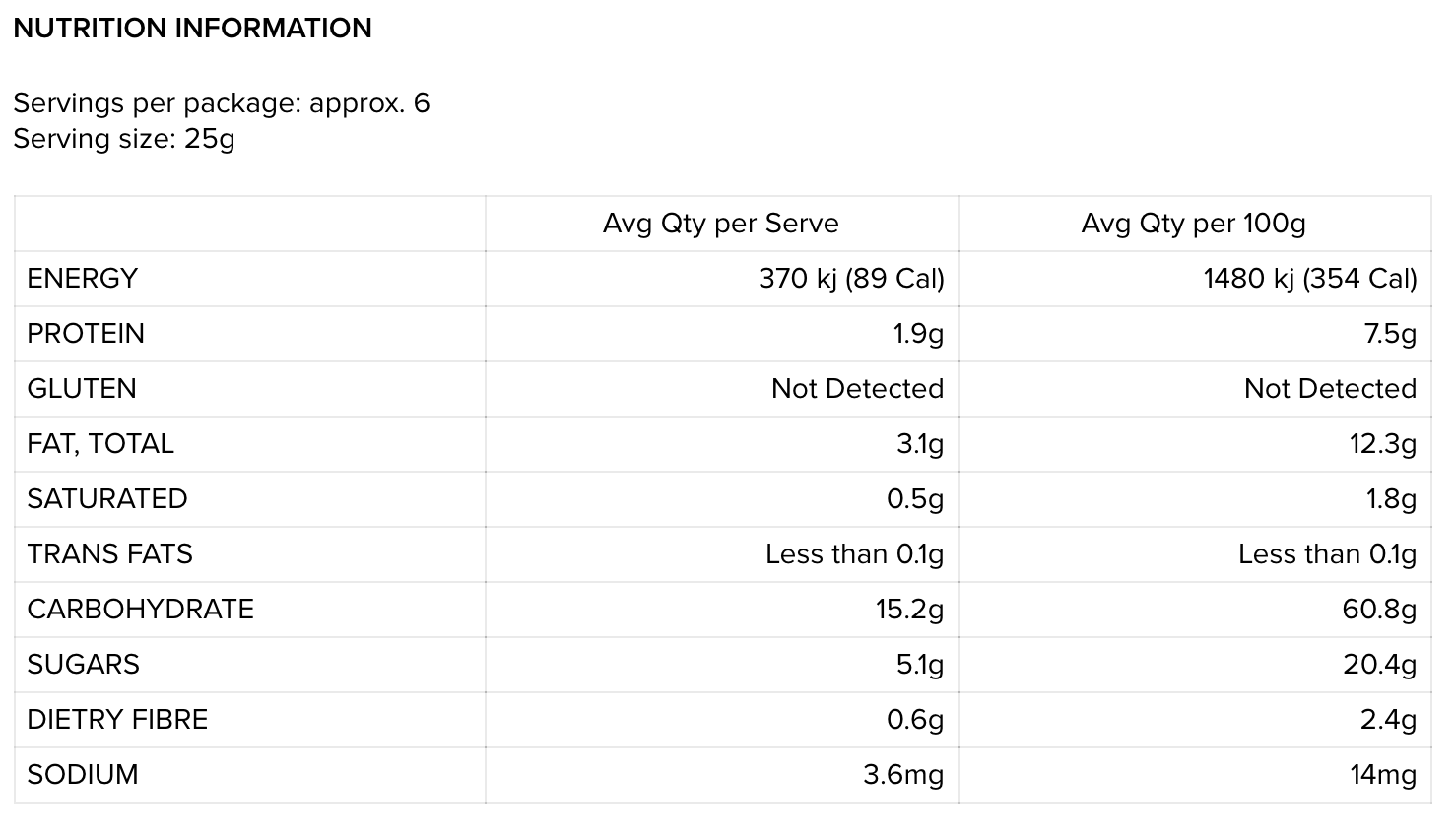Select the Avg Qty per Serve header
This screenshot has width=1456, height=839.
pos(720,224)
